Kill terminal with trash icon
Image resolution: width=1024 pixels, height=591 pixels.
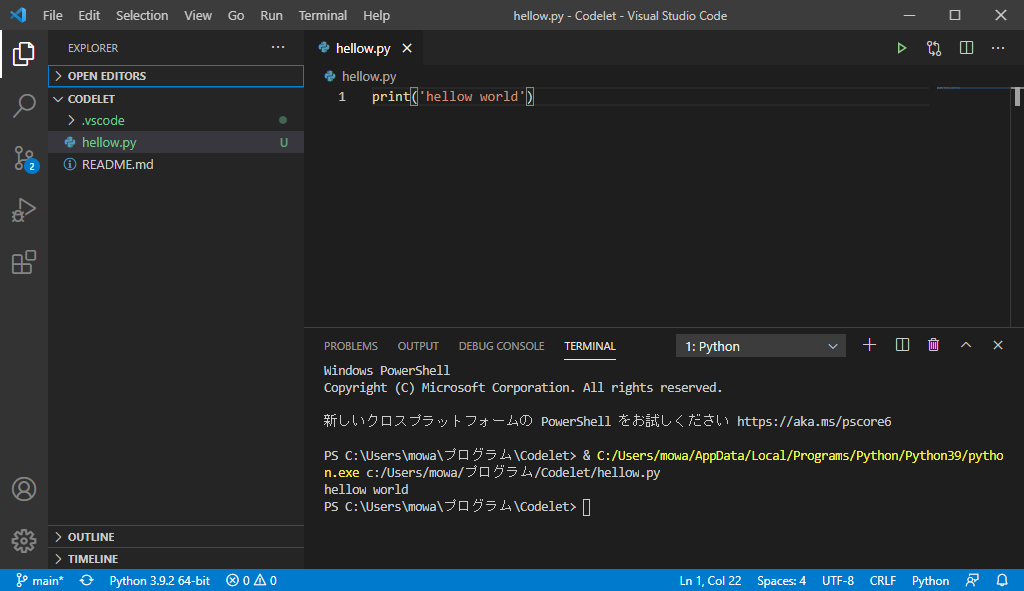click(934, 345)
